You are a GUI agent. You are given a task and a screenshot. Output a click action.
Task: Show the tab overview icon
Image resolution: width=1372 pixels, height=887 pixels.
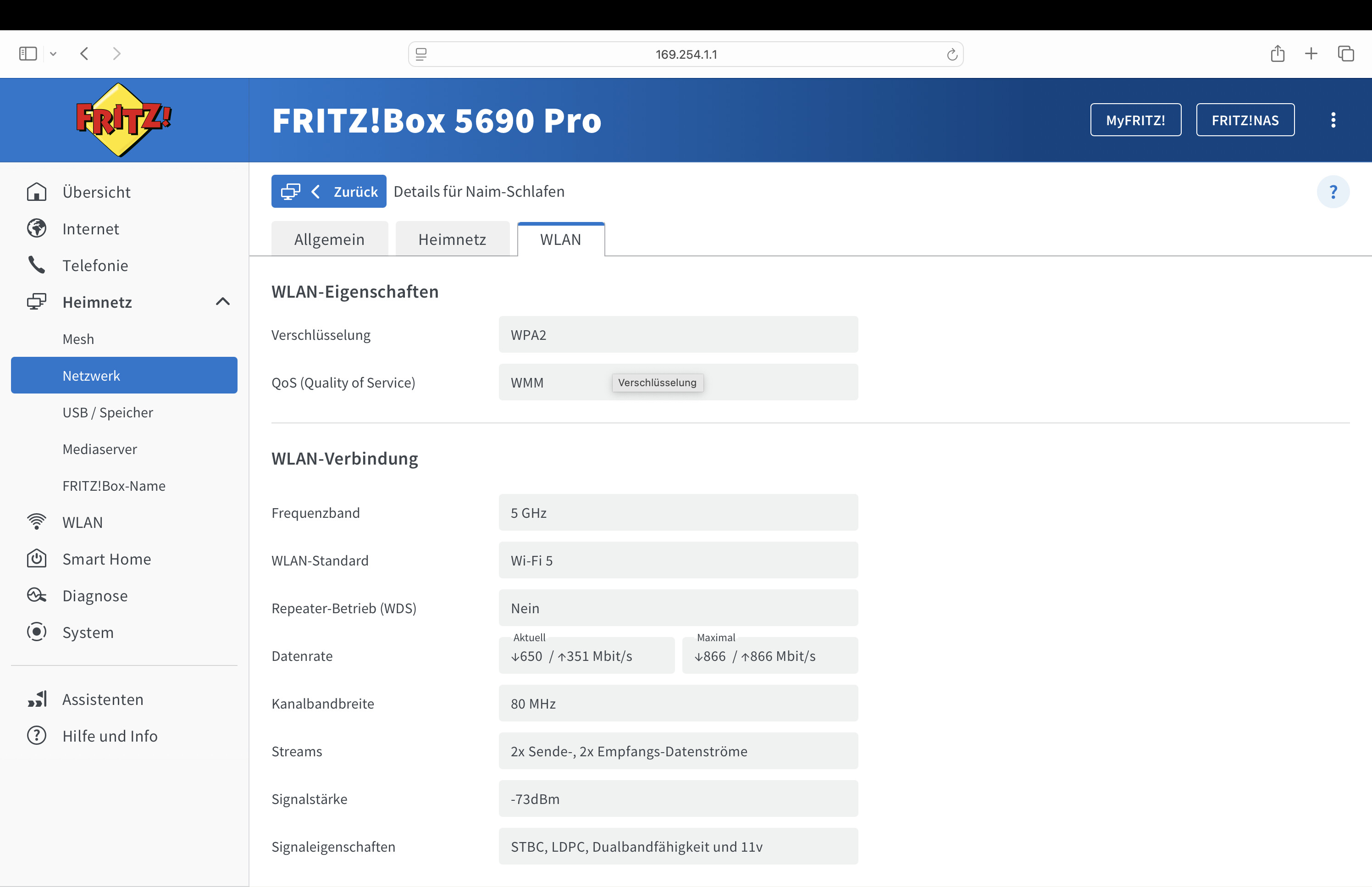[1345, 54]
